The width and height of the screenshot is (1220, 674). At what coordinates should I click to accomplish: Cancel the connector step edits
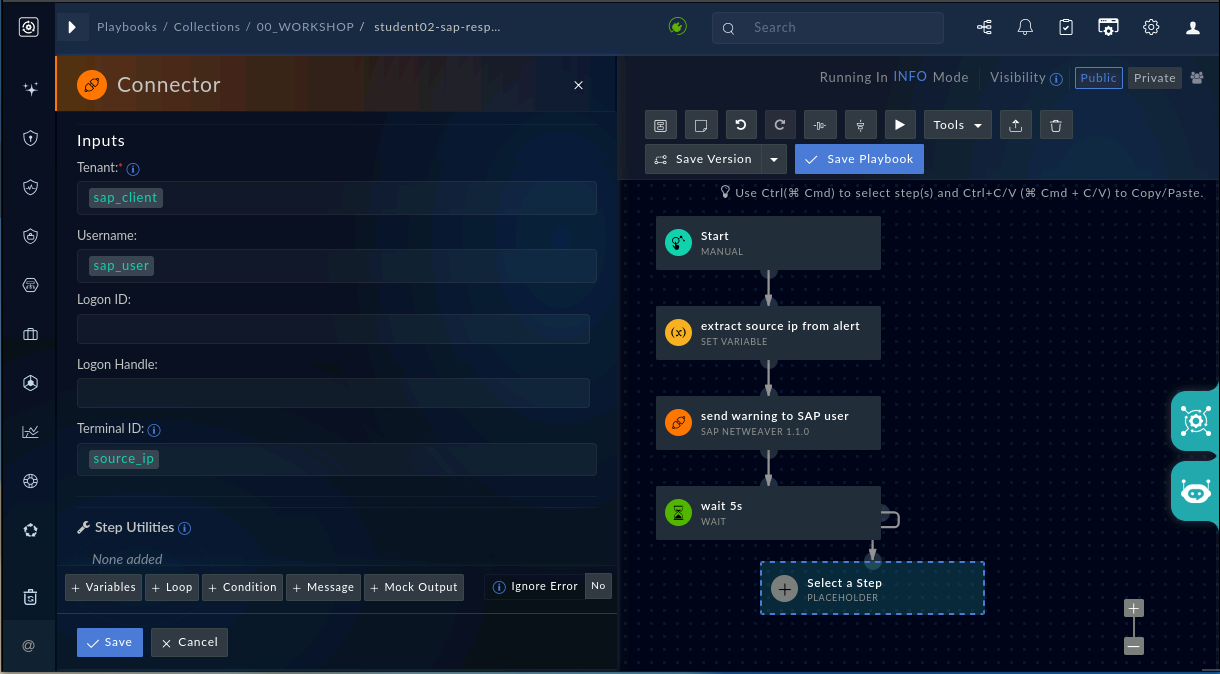[x=189, y=642]
